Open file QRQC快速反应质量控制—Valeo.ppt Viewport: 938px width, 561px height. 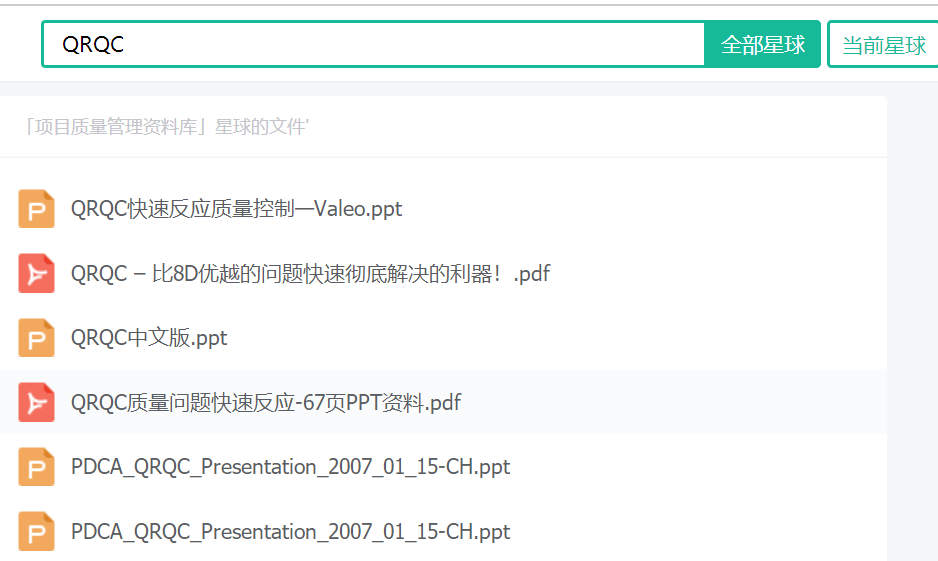(x=236, y=209)
